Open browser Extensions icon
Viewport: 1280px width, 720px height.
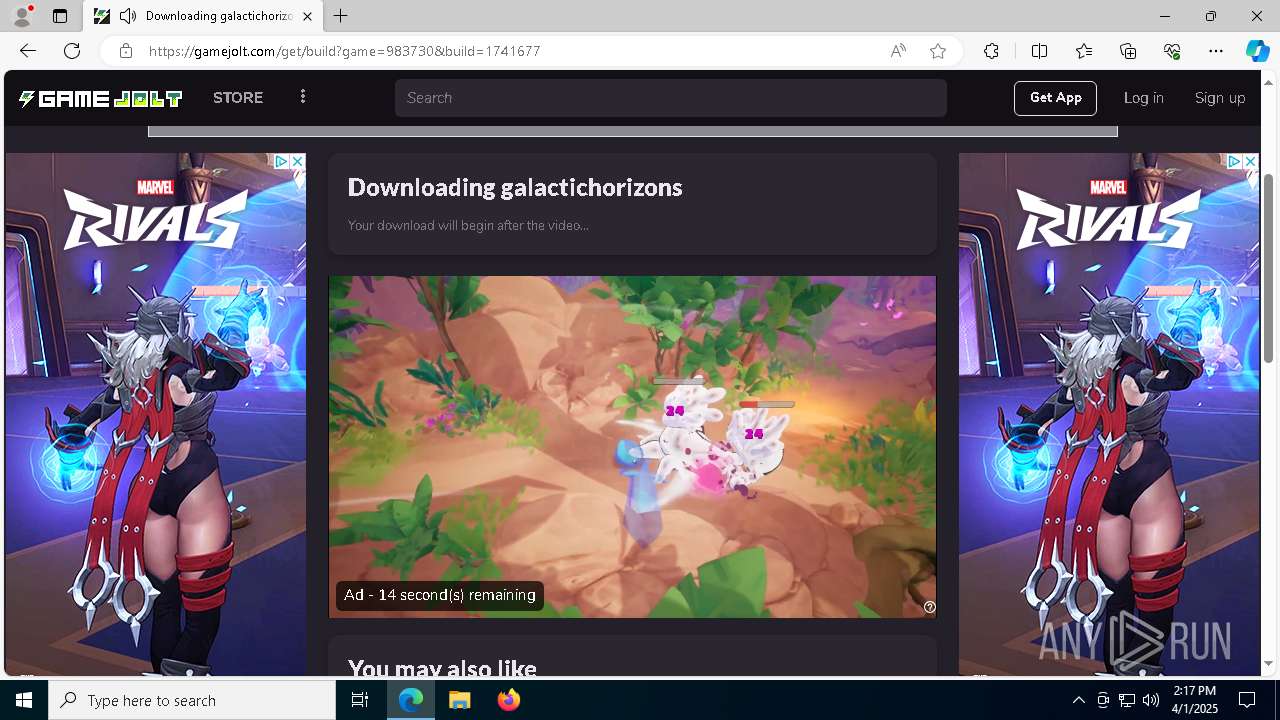(x=991, y=51)
